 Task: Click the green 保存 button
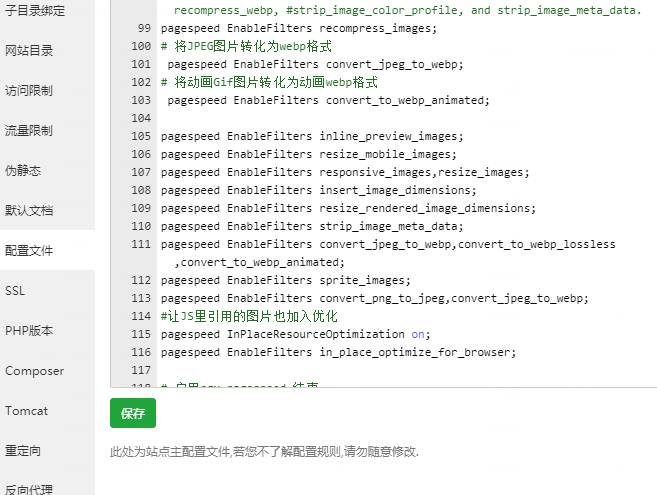133,413
